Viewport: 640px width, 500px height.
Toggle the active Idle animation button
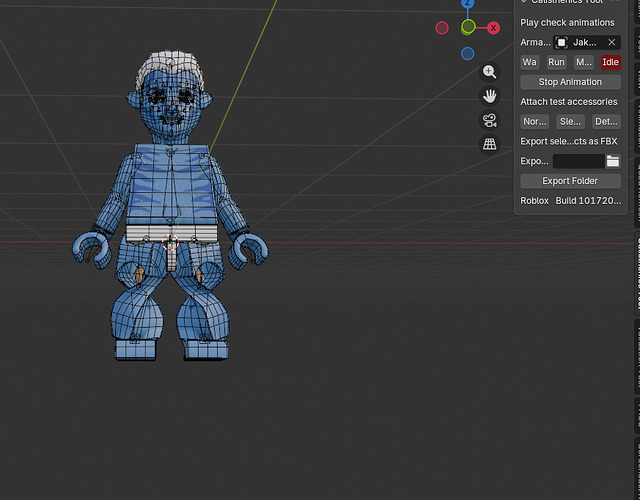coord(611,62)
